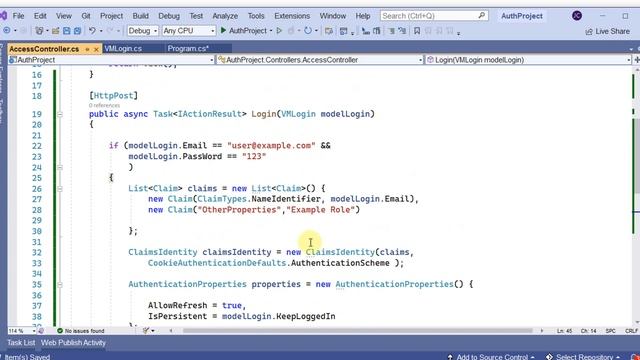The image size is (640, 360).
Task: Open the Git menu
Action: pyautogui.click(x=86, y=16)
